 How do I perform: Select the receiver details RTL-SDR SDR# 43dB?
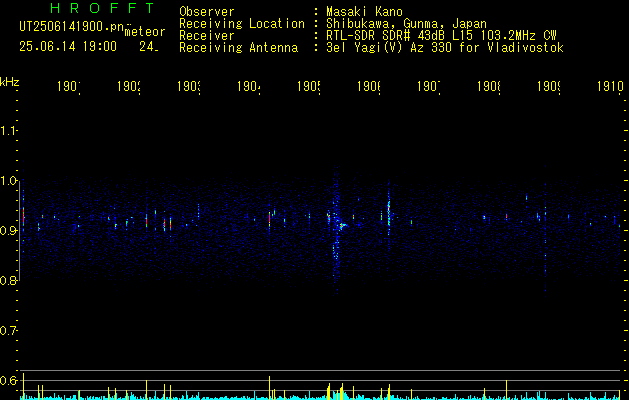click(x=387, y=36)
